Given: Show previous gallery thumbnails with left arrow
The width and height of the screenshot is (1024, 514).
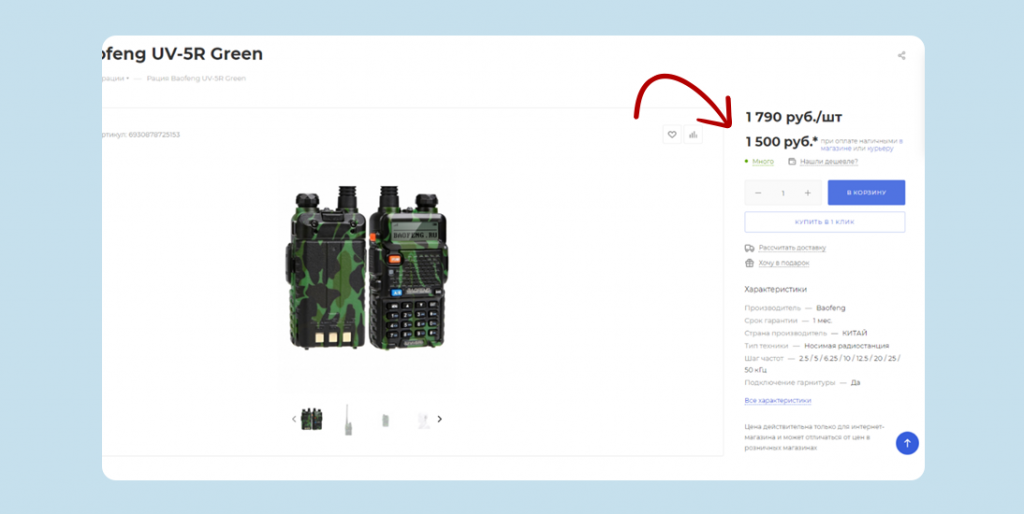Looking at the screenshot, I should 293,419.
